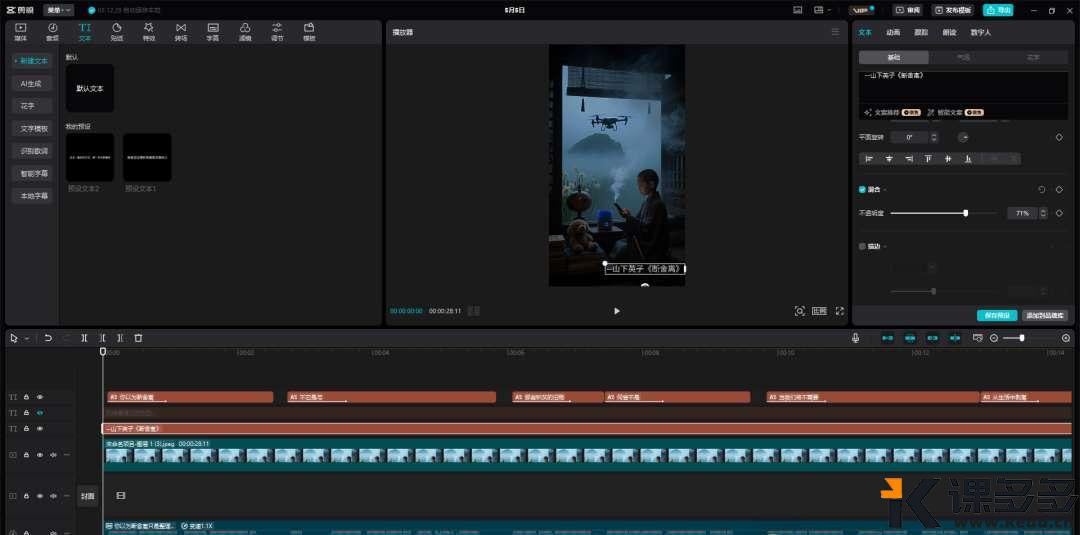Click the 不透明度 opacity slider

[944, 213]
